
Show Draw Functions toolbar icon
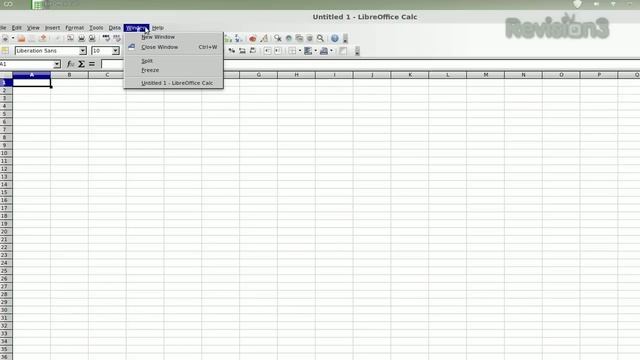tap(264, 38)
